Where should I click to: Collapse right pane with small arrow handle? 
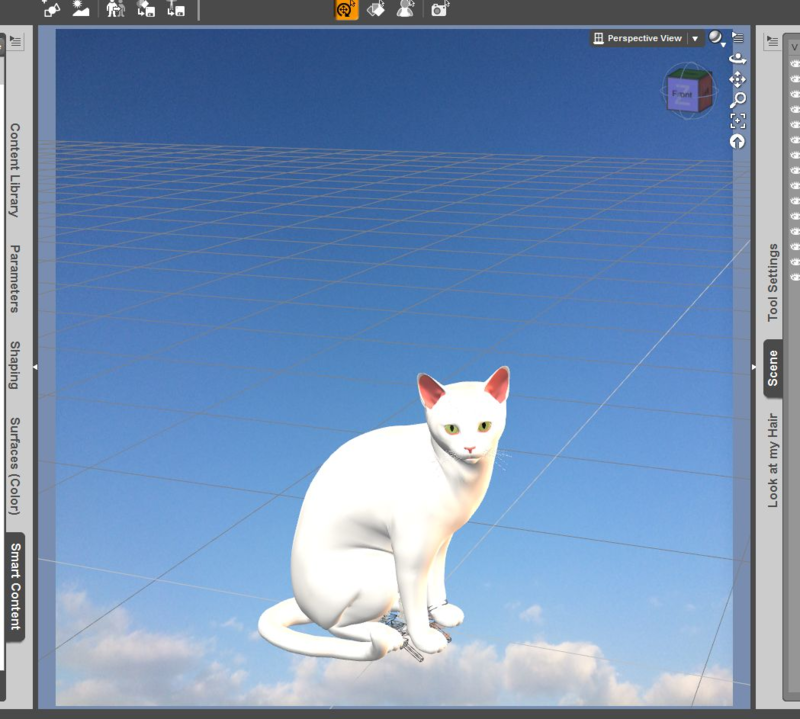click(754, 367)
